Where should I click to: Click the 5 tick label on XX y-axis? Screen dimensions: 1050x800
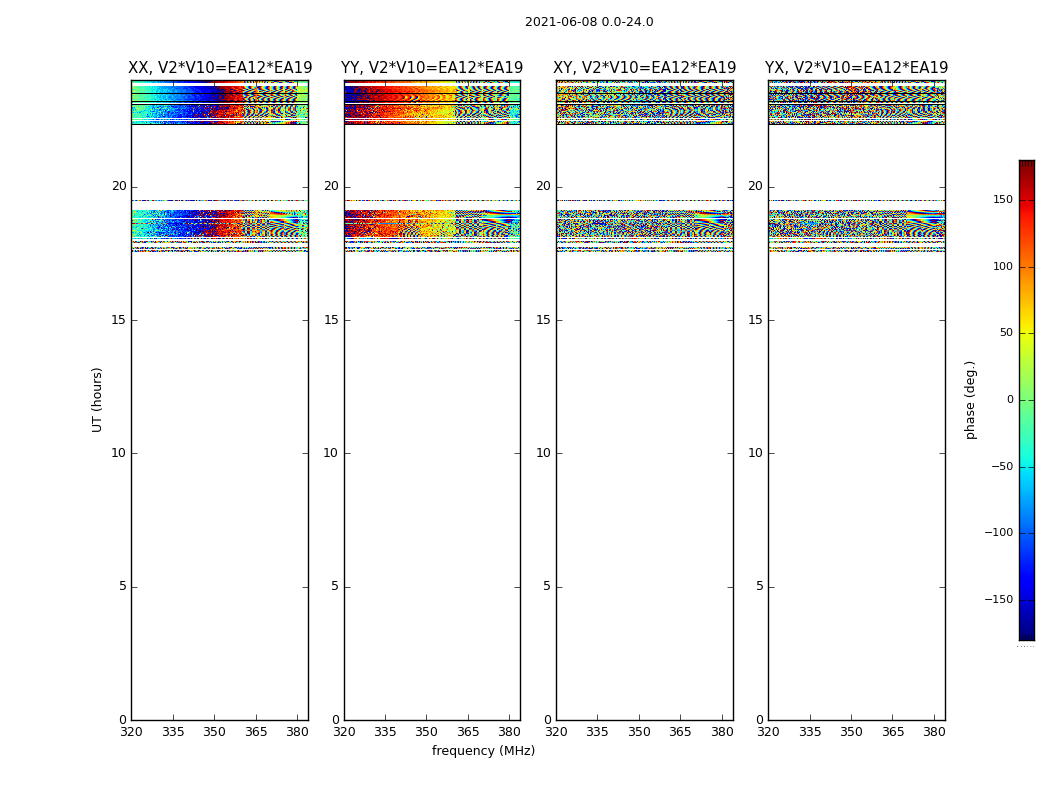123,586
